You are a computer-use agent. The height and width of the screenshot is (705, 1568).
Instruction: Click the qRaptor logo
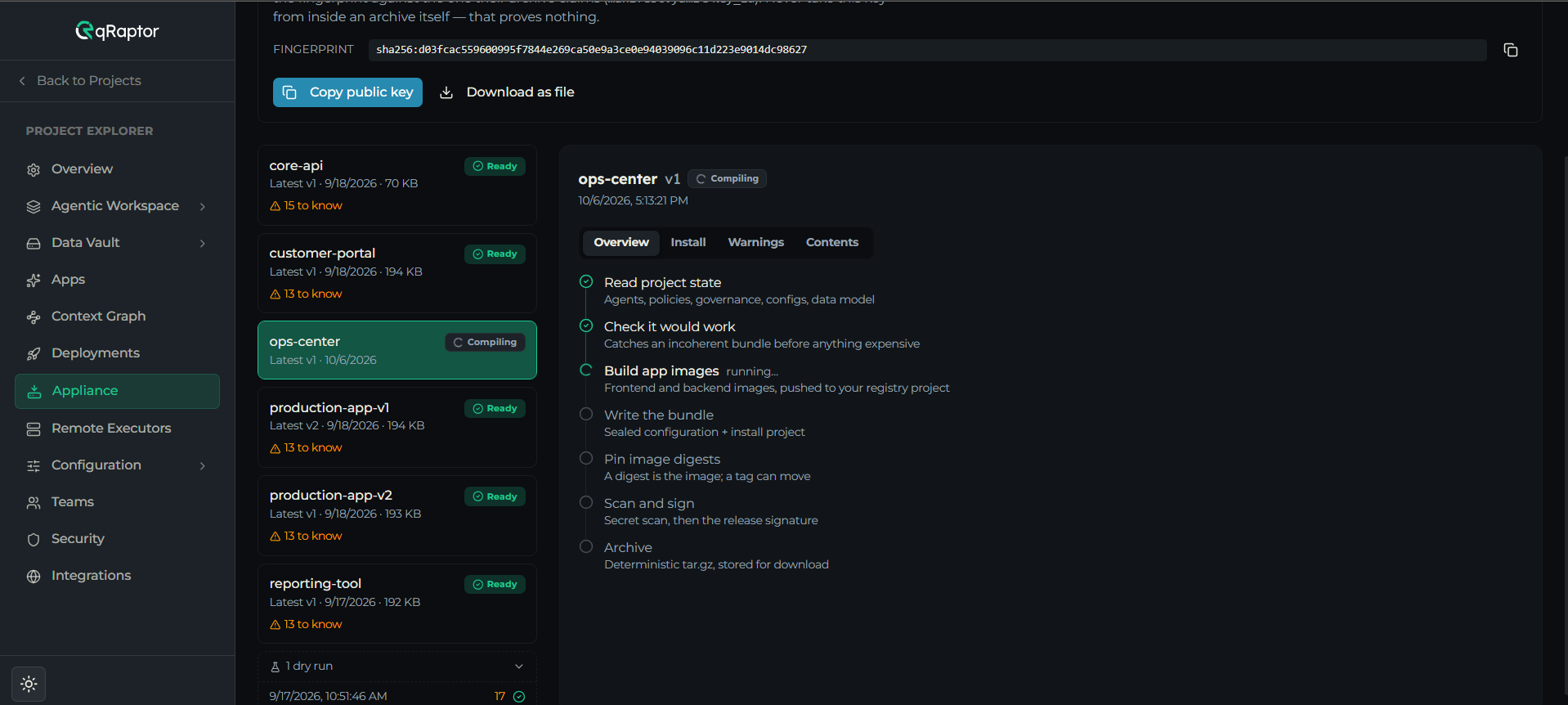(x=117, y=31)
